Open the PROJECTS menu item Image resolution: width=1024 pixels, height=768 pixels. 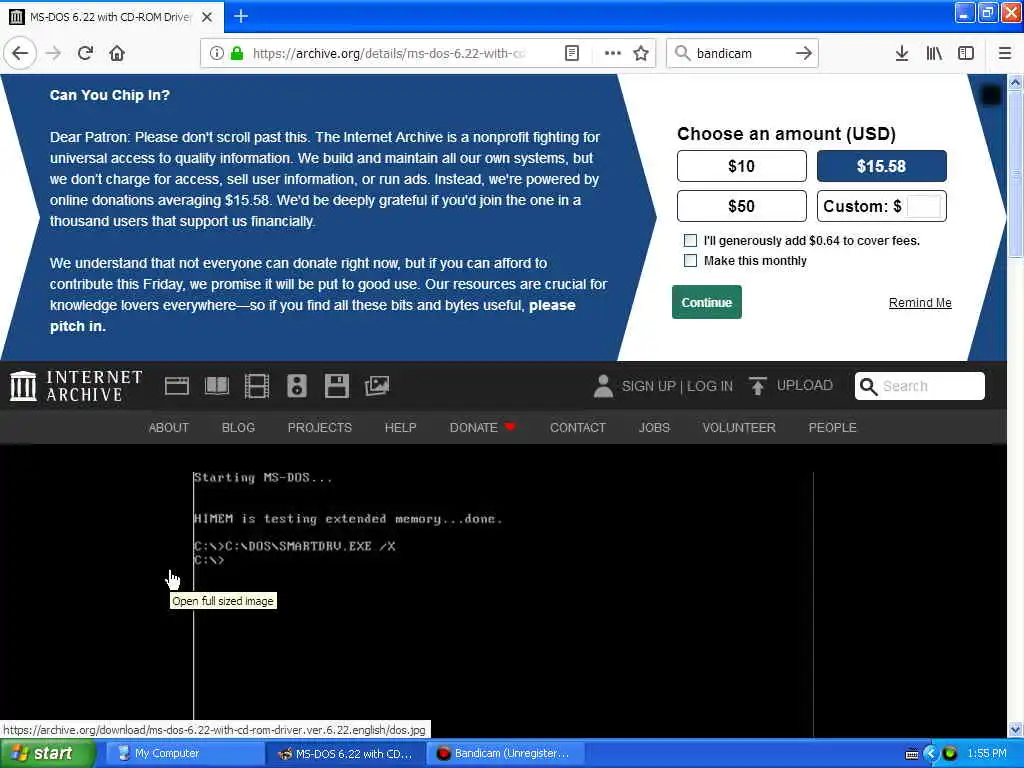[319, 427]
